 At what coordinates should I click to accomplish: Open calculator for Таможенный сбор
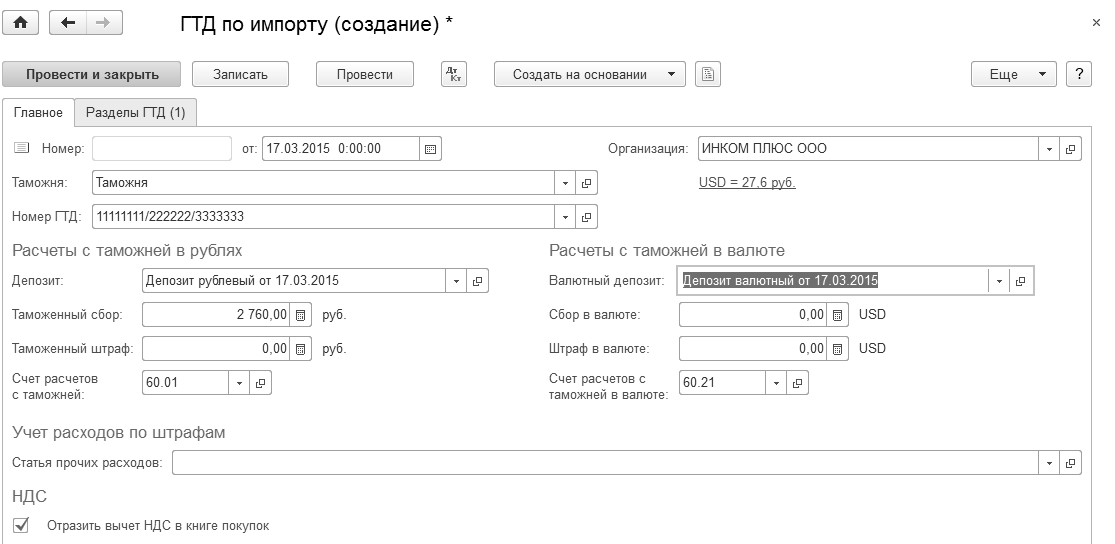coord(301,315)
